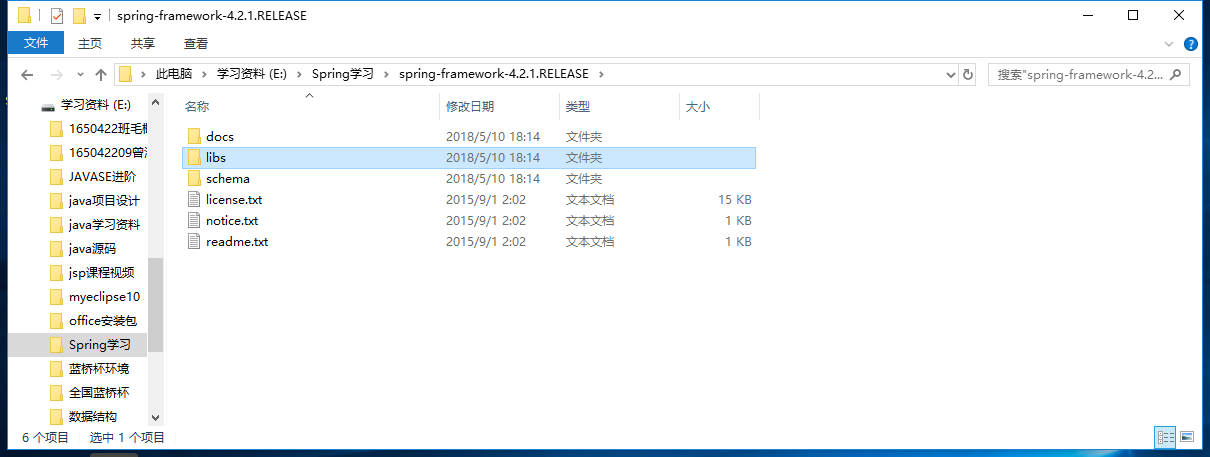
Task: Open the 文件 menu tab
Action: coord(36,43)
